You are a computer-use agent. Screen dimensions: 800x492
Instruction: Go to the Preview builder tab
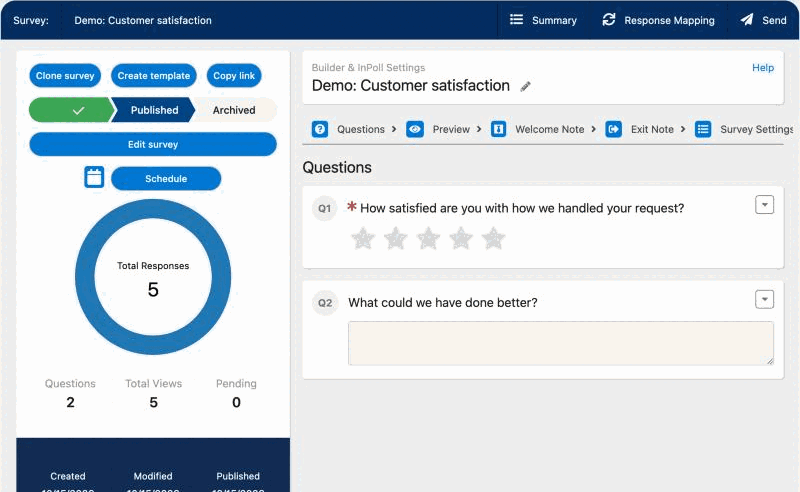pos(451,129)
